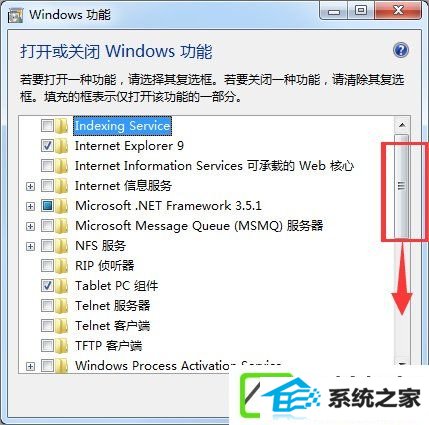Expand the Microsoft Message Queue (MSMQ) node

point(30,226)
